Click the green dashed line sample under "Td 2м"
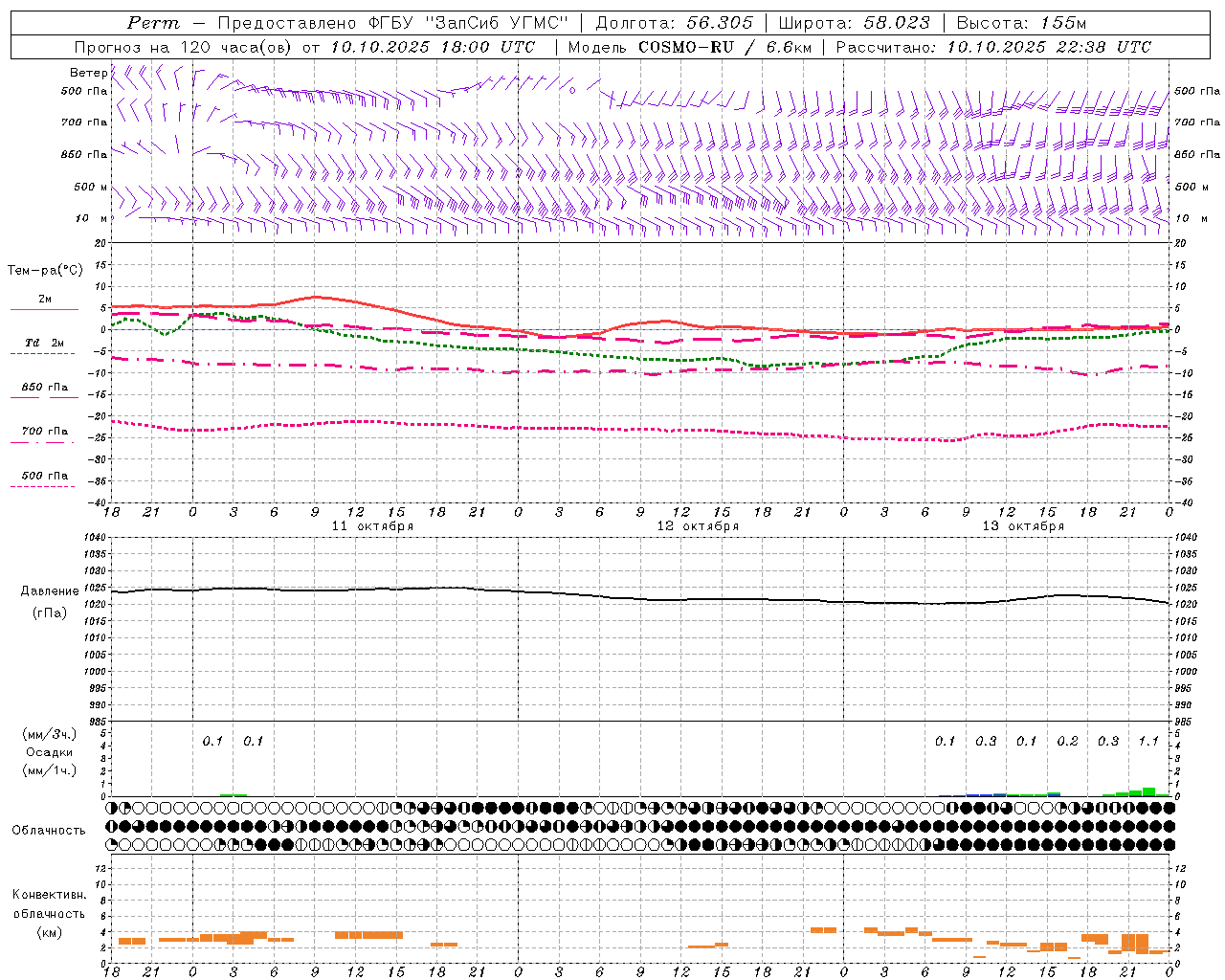This screenshot has height=980, width=1225. [x=42, y=354]
